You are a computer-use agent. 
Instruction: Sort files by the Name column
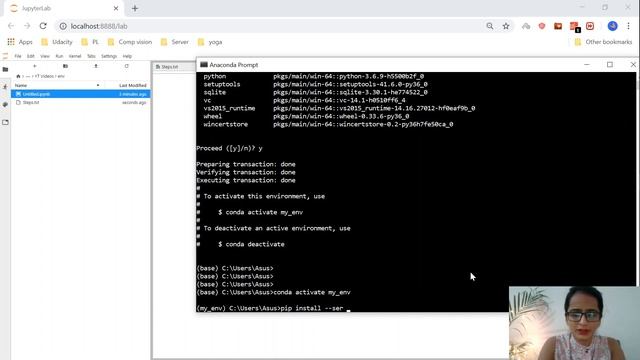(57, 85)
